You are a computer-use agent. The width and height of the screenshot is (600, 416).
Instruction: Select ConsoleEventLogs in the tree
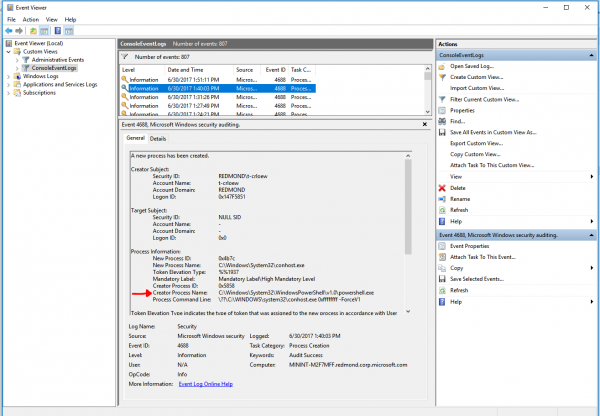click(x=54, y=68)
